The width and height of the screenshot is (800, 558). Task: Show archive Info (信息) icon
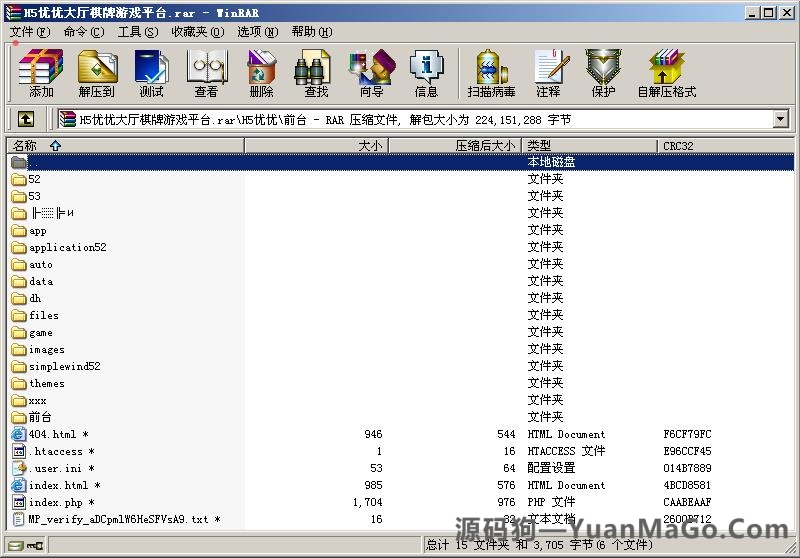tap(426, 73)
